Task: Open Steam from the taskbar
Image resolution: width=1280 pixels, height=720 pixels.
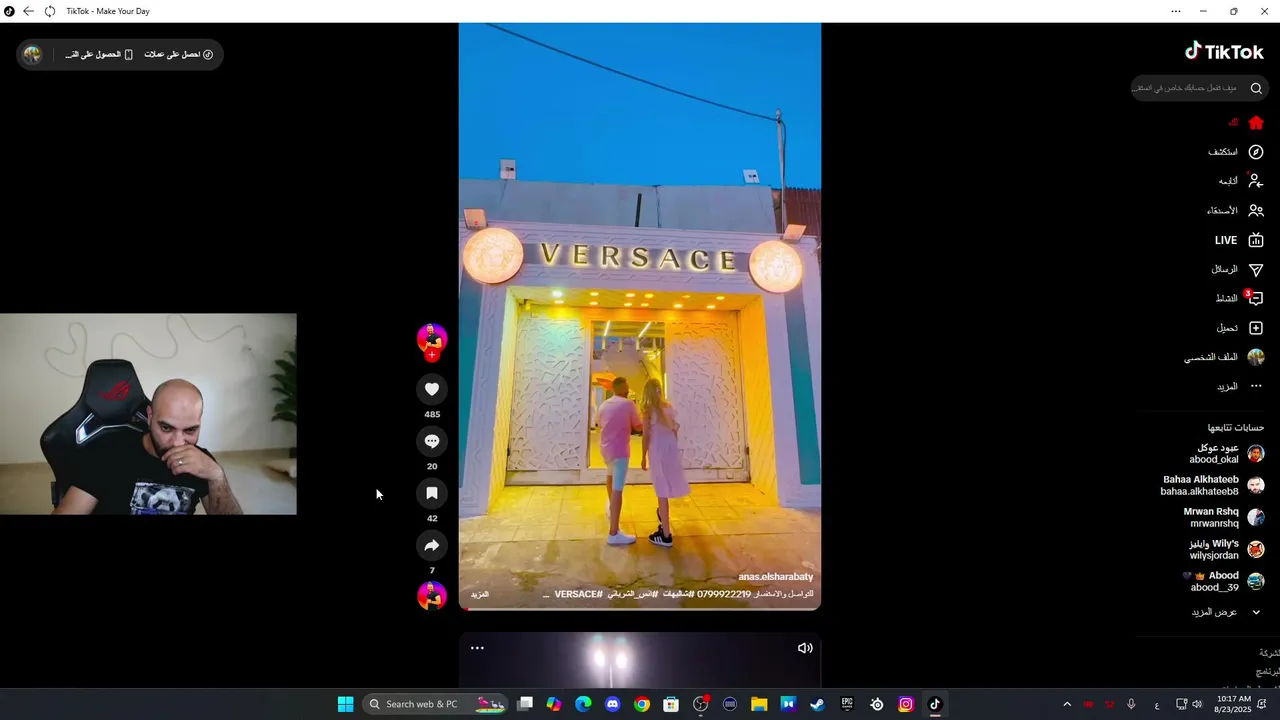Action: pos(817,704)
